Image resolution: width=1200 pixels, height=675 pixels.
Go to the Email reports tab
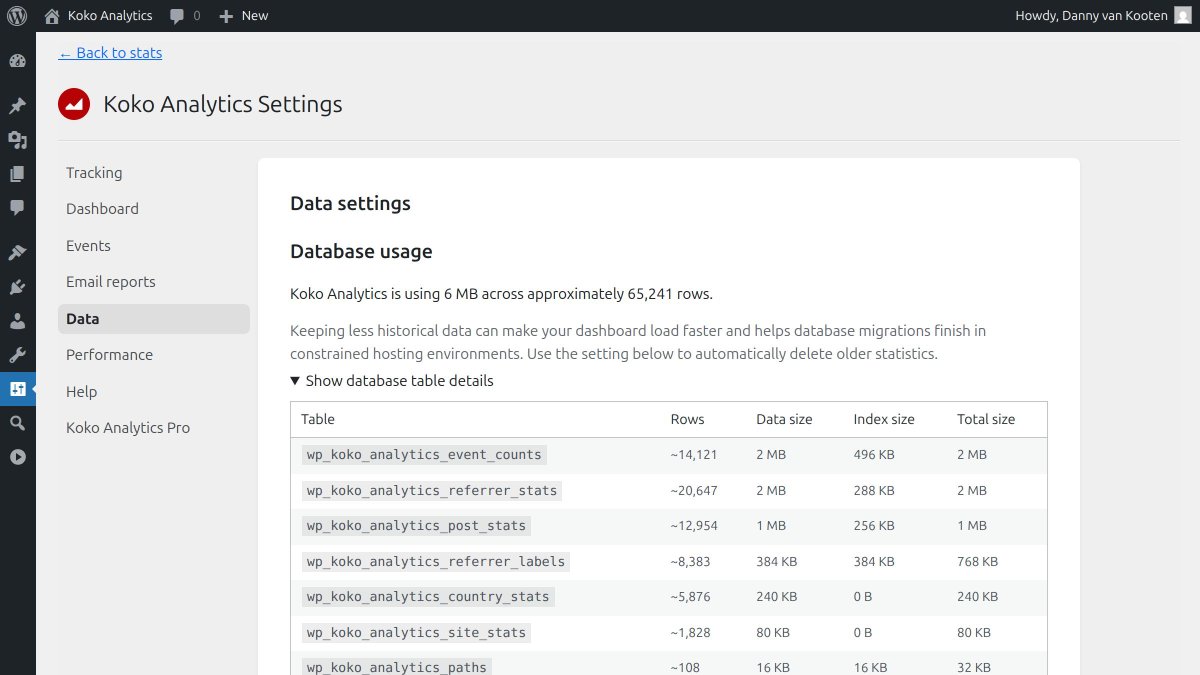[x=154, y=282]
